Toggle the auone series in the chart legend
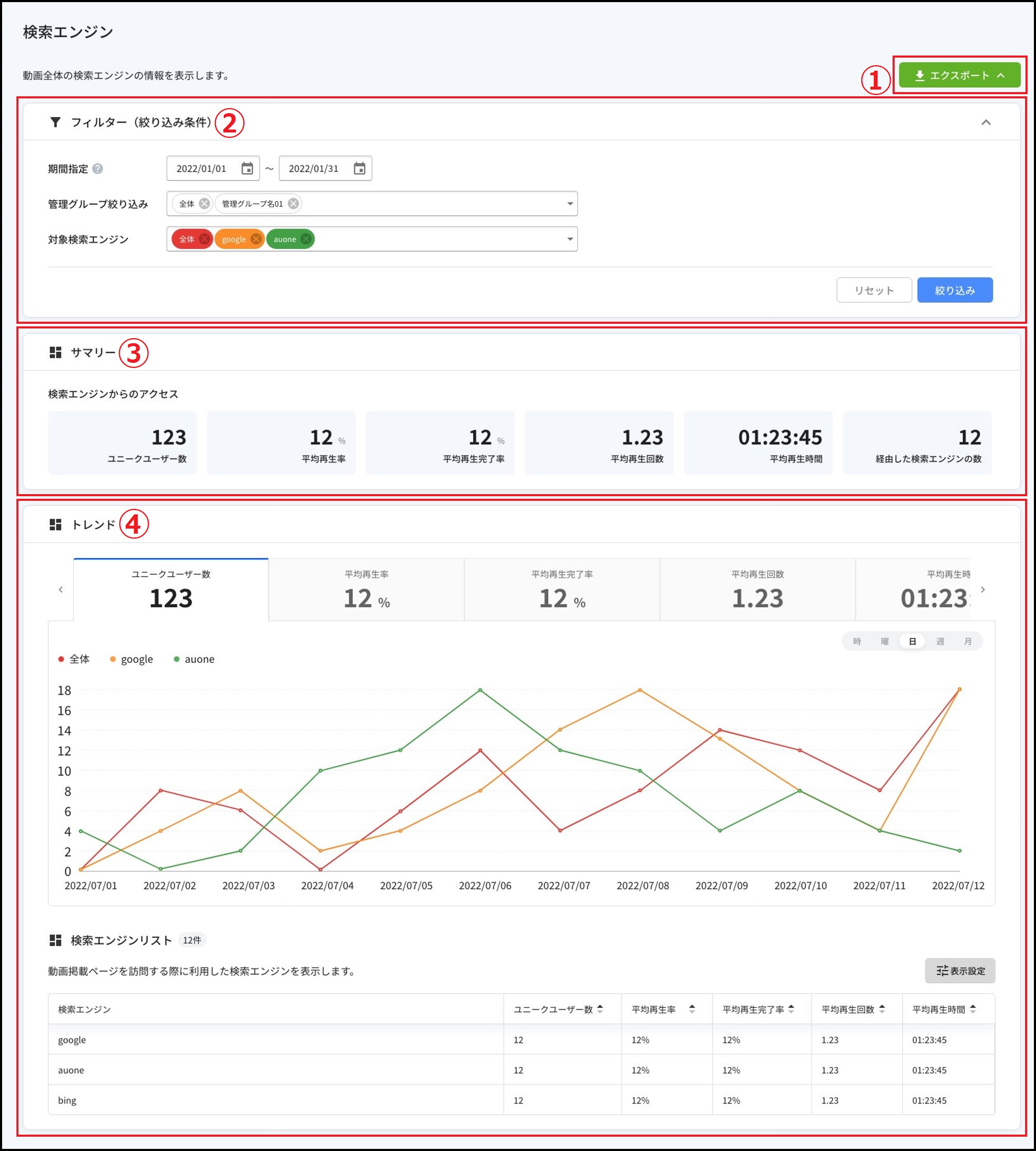The height and width of the screenshot is (1151, 1036). [194, 659]
